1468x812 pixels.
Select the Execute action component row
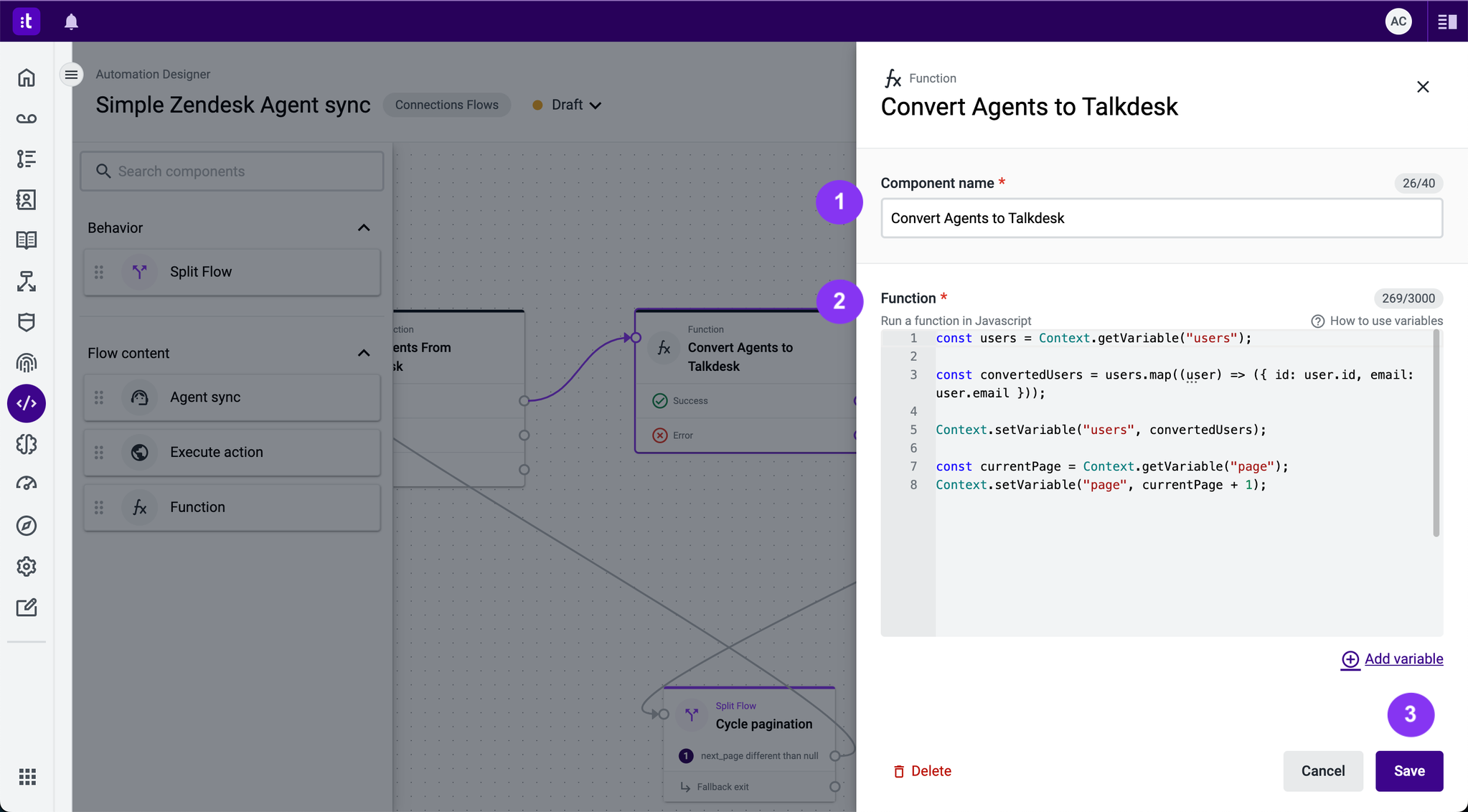232,452
